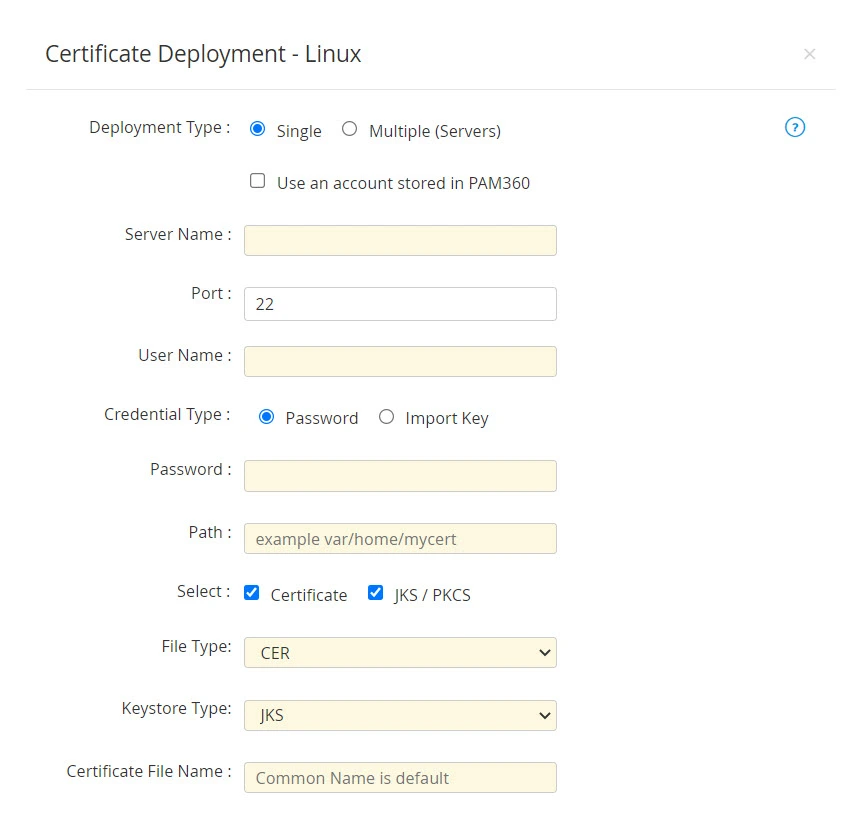The height and width of the screenshot is (836, 856).
Task: Open the File Type dropdown showing CER
Action: (x=400, y=652)
